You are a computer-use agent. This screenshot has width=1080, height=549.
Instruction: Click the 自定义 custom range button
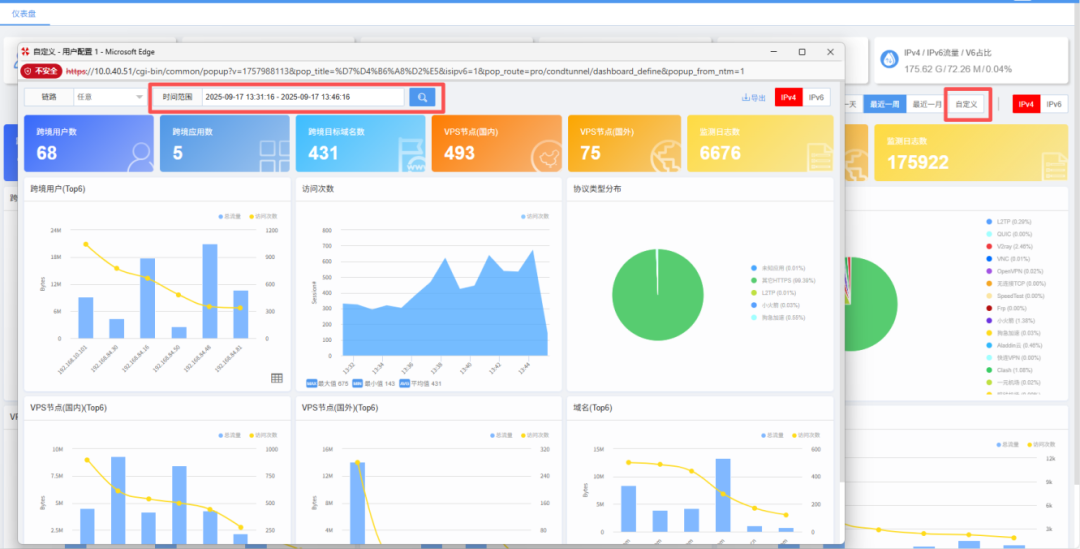coord(967,104)
